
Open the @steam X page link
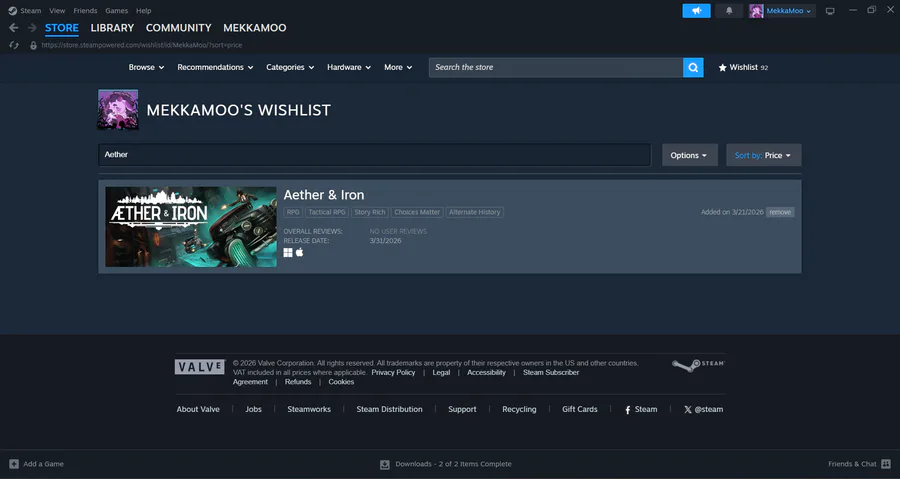click(703, 410)
